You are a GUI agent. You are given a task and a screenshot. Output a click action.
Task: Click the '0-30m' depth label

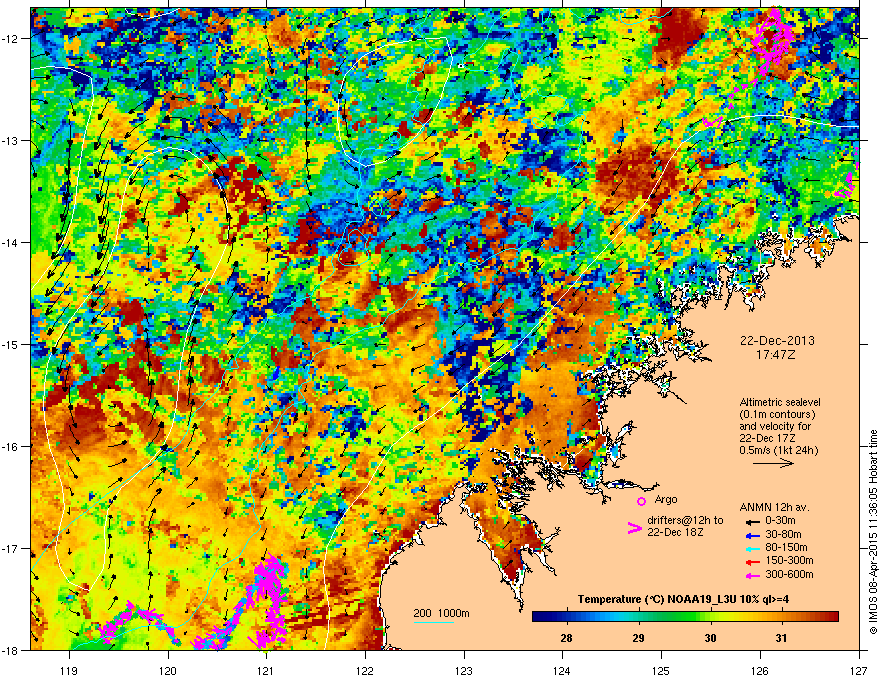click(780, 521)
